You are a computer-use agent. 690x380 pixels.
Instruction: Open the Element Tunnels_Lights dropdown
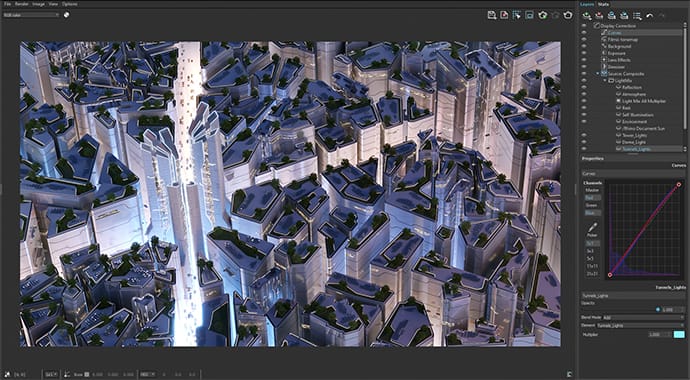[641, 325]
